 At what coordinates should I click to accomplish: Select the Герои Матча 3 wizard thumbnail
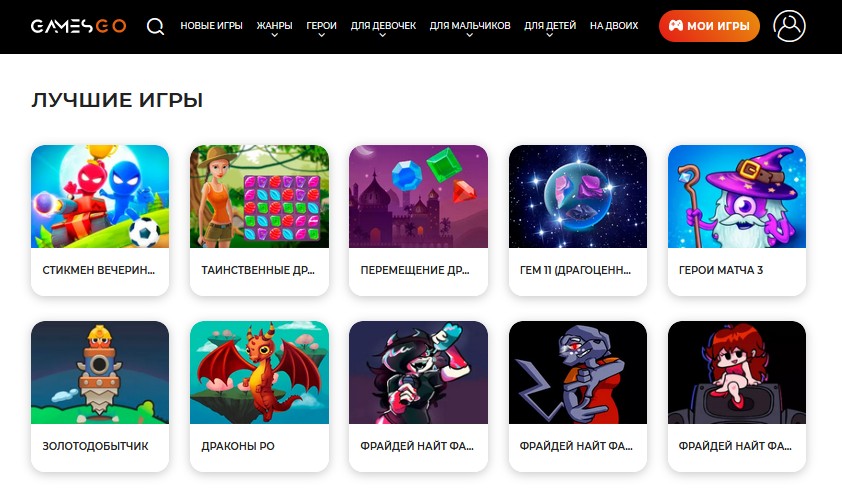coord(737,197)
